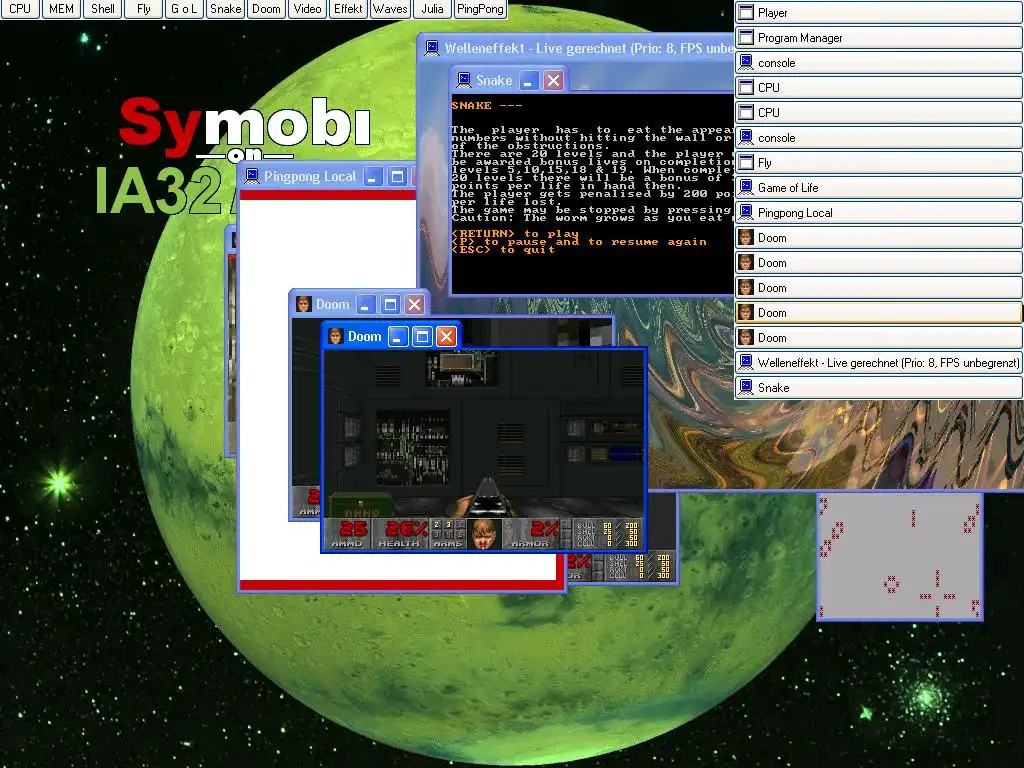Open the Julia fractal launcher
The height and width of the screenshot is (768, 1024).
pyautogui.click(x=432, y=9)
